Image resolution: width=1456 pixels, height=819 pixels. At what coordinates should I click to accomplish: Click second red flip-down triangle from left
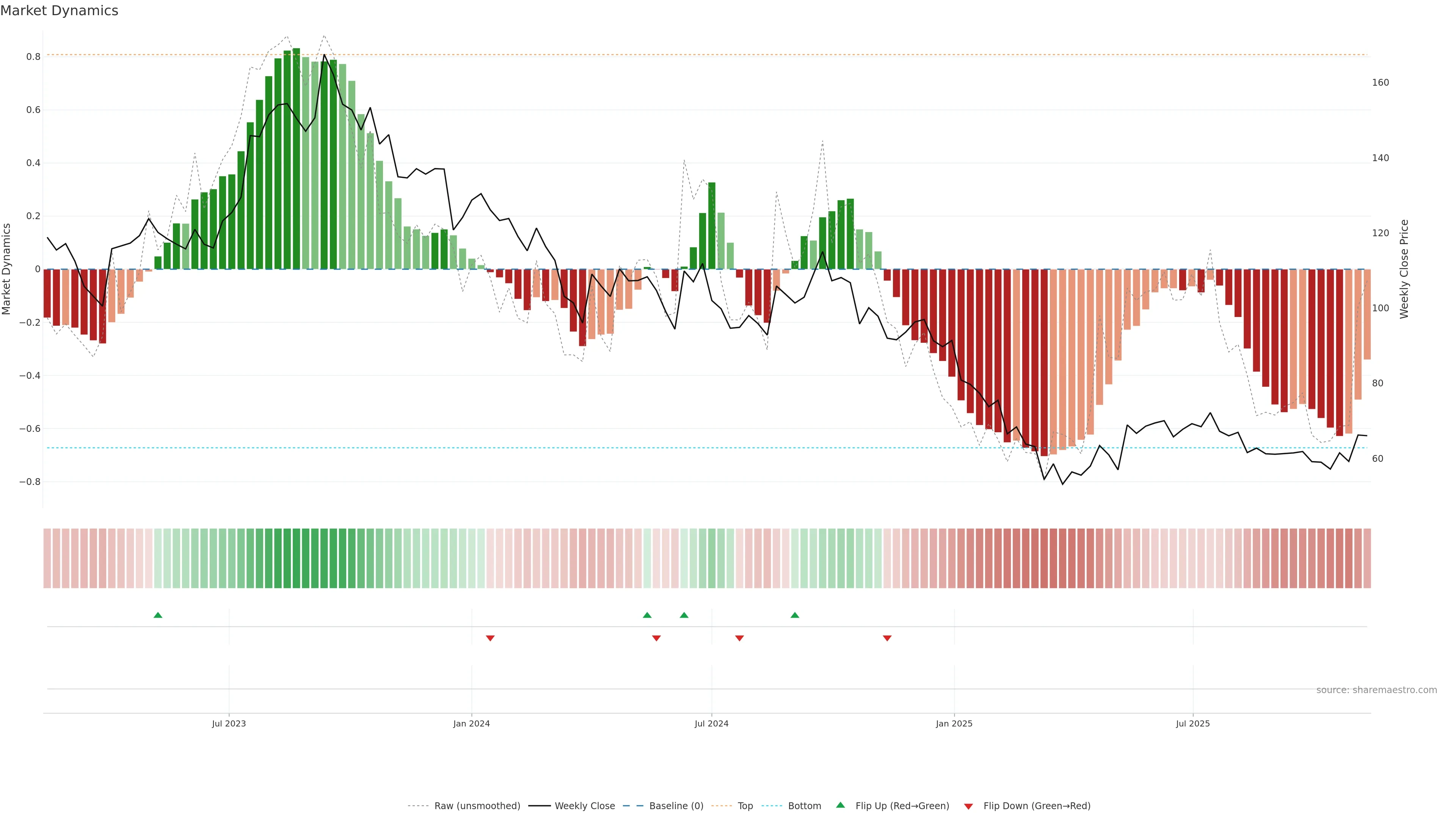(x=656, y=638)
